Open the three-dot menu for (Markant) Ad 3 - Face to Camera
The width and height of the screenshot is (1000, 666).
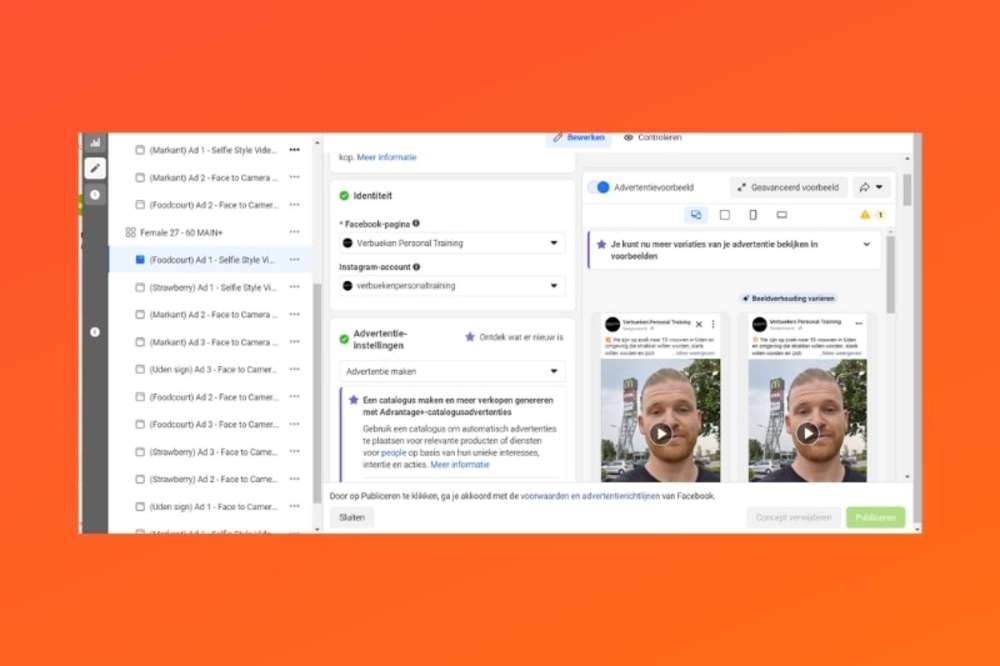coord(294,342)
